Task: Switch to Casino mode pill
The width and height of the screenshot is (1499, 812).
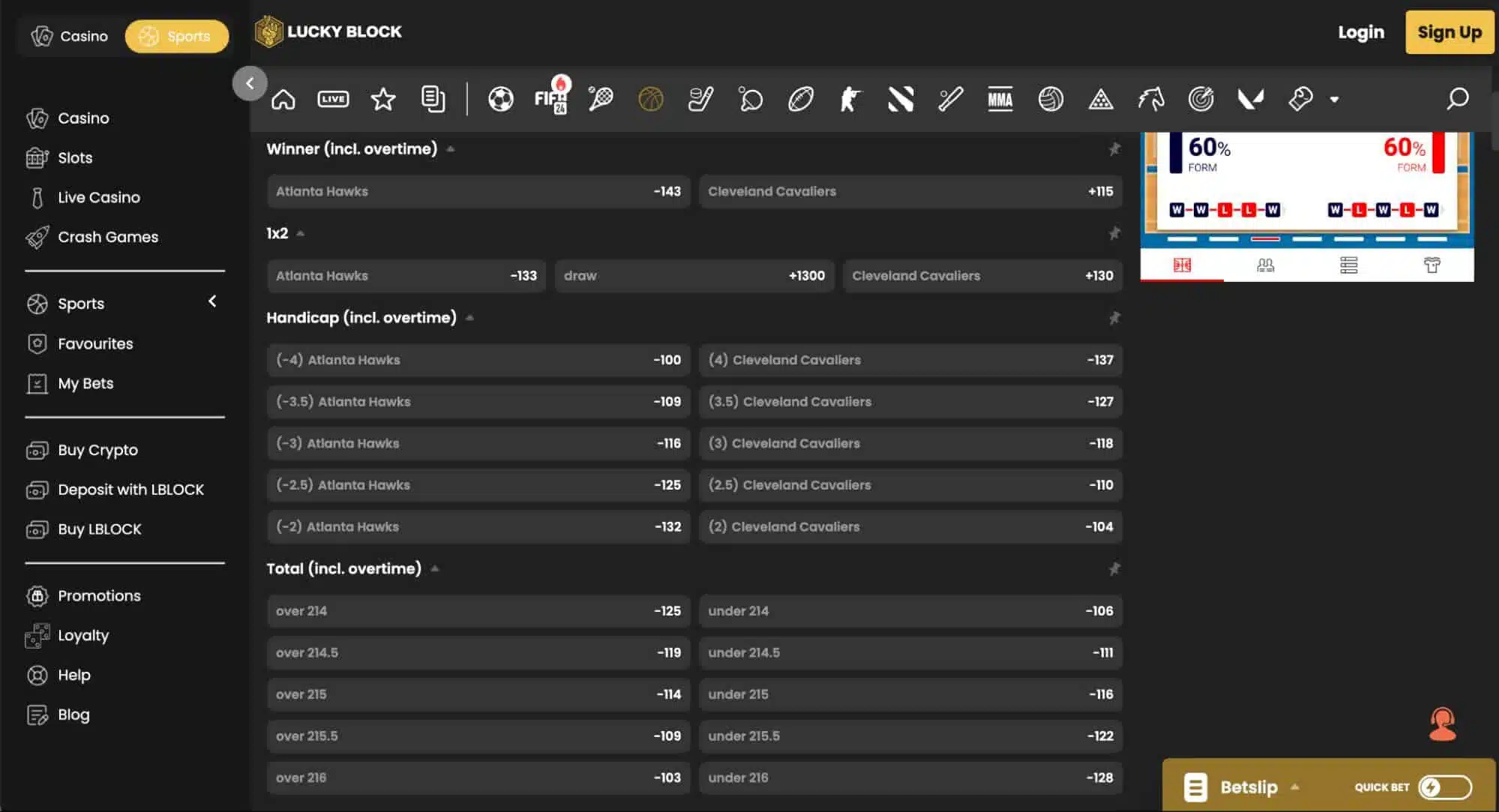Action: [70, 36]
